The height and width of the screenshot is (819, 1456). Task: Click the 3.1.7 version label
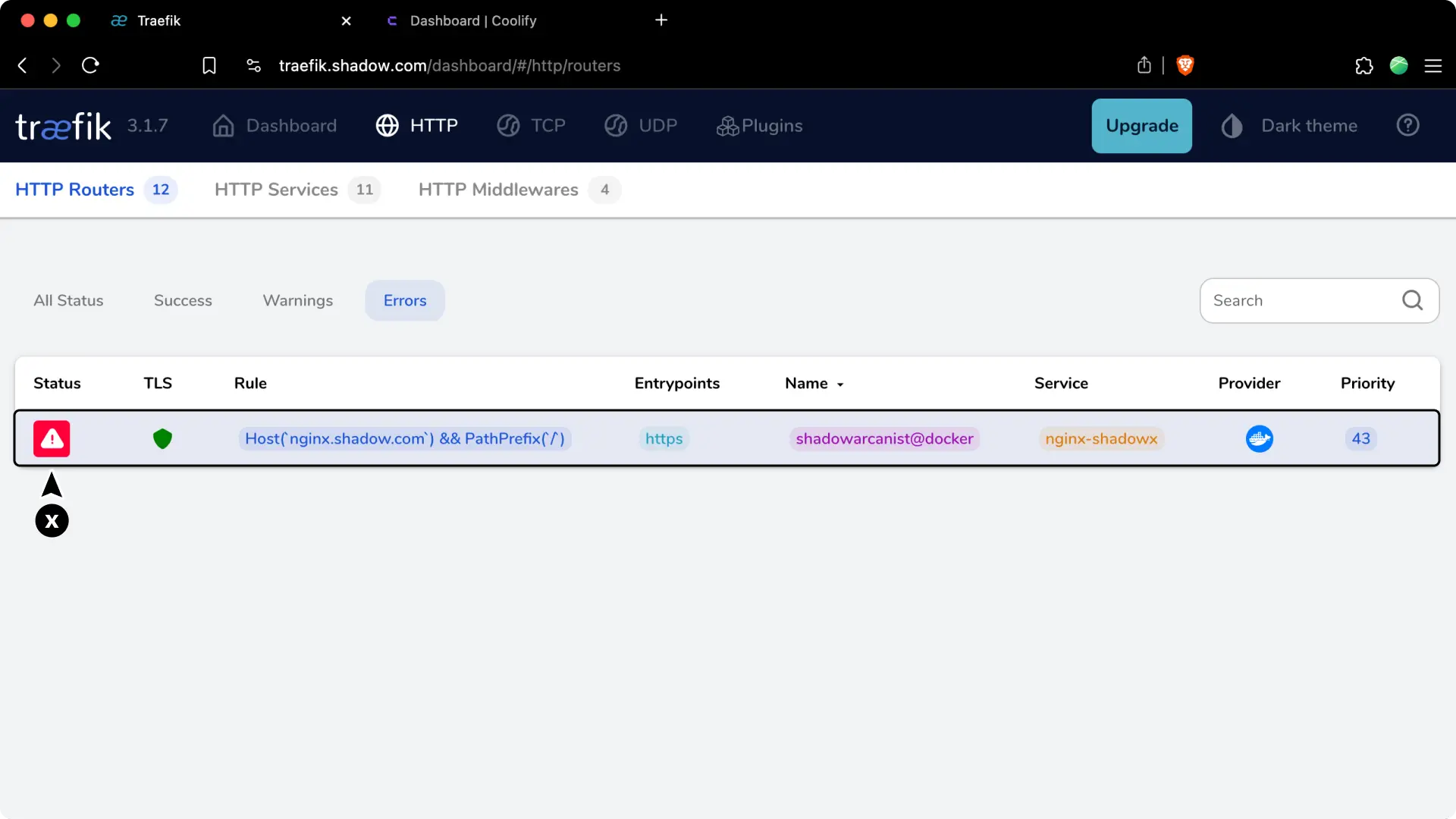point(148,126)
